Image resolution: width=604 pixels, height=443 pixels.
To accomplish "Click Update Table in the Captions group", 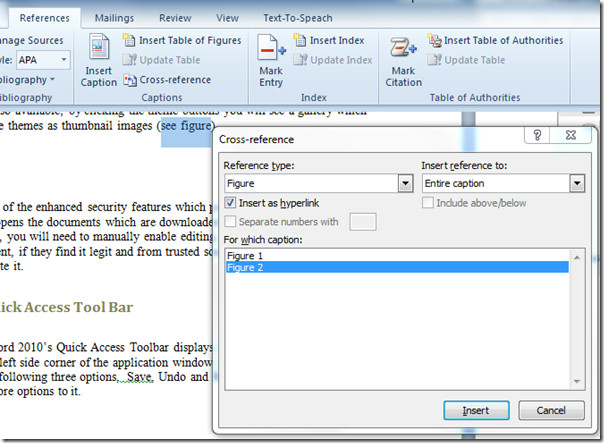I will pos(161,60).
